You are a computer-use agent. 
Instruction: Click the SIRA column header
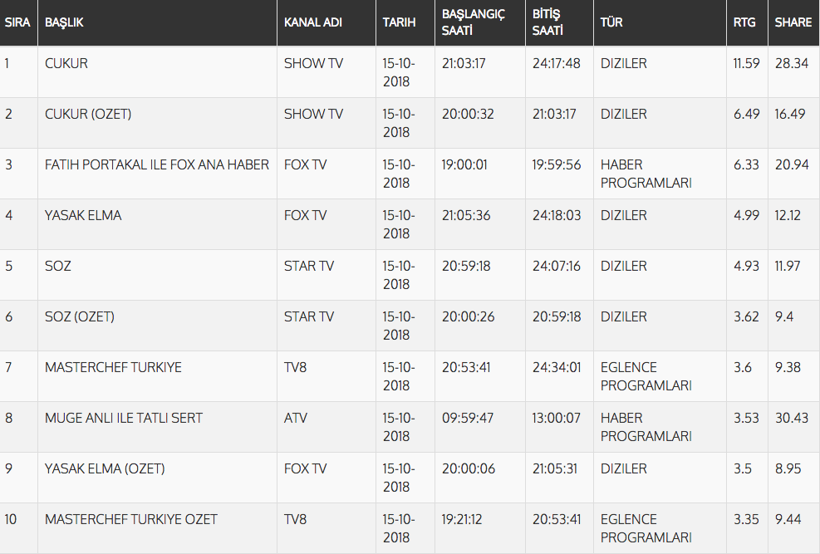17,22
